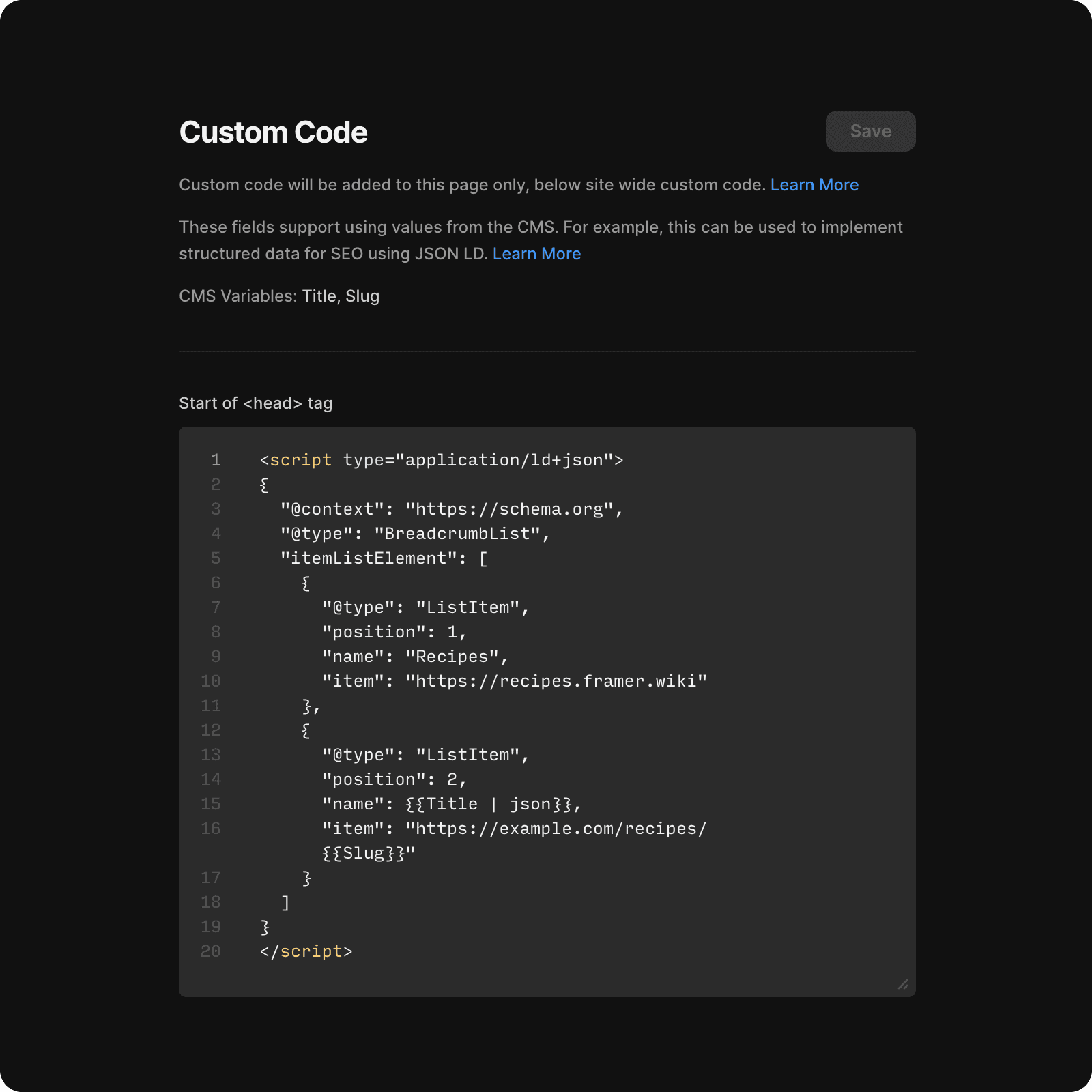
Task: Open Learn More link about site wide custom code
Action: [x=814, y=185]
